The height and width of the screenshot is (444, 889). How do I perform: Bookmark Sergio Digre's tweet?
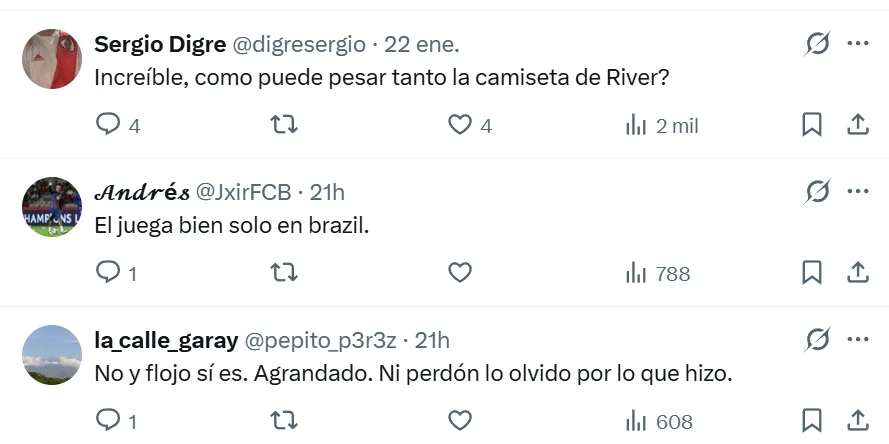click(812, 125)
